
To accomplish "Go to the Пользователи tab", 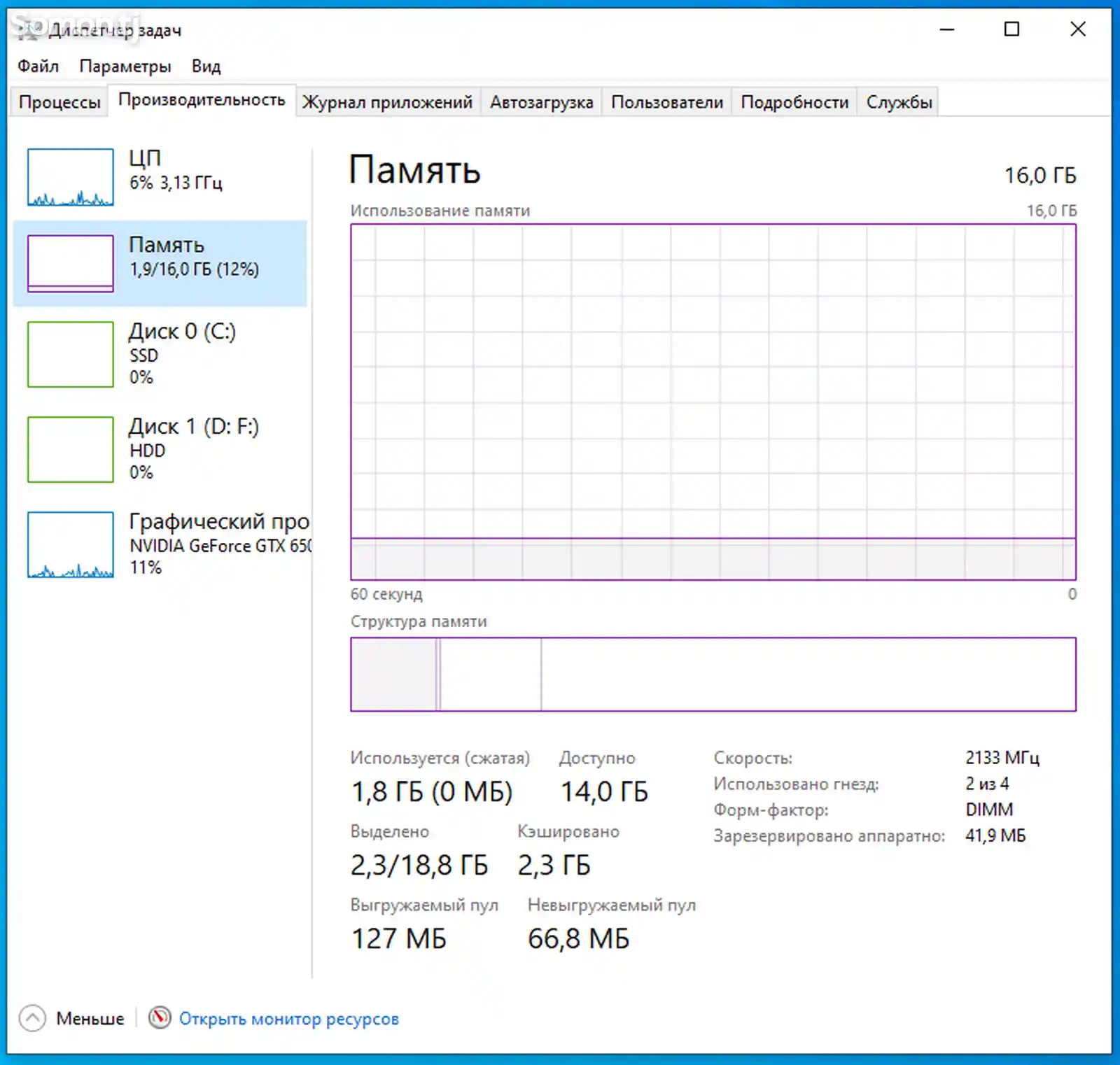I will click(x=666, y=102).
